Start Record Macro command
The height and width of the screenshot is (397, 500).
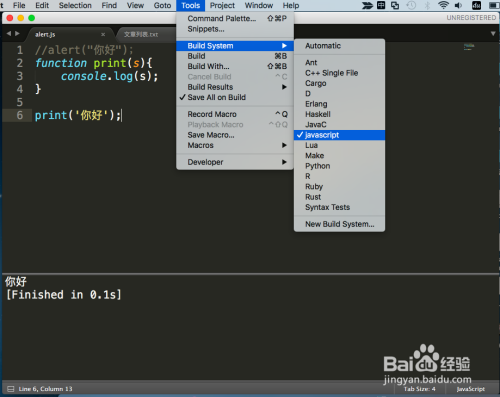coord(235,114)
